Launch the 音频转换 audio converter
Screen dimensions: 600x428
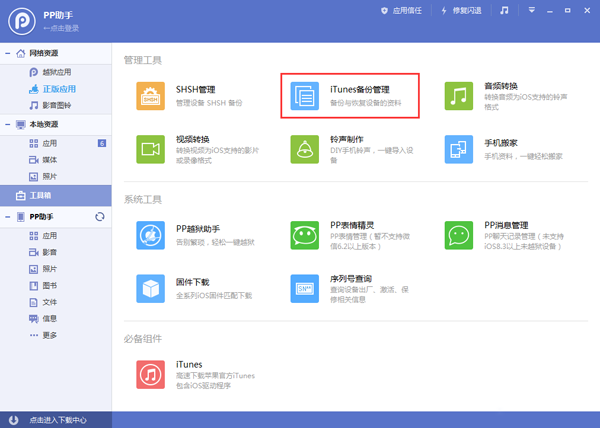pos(458,95)
